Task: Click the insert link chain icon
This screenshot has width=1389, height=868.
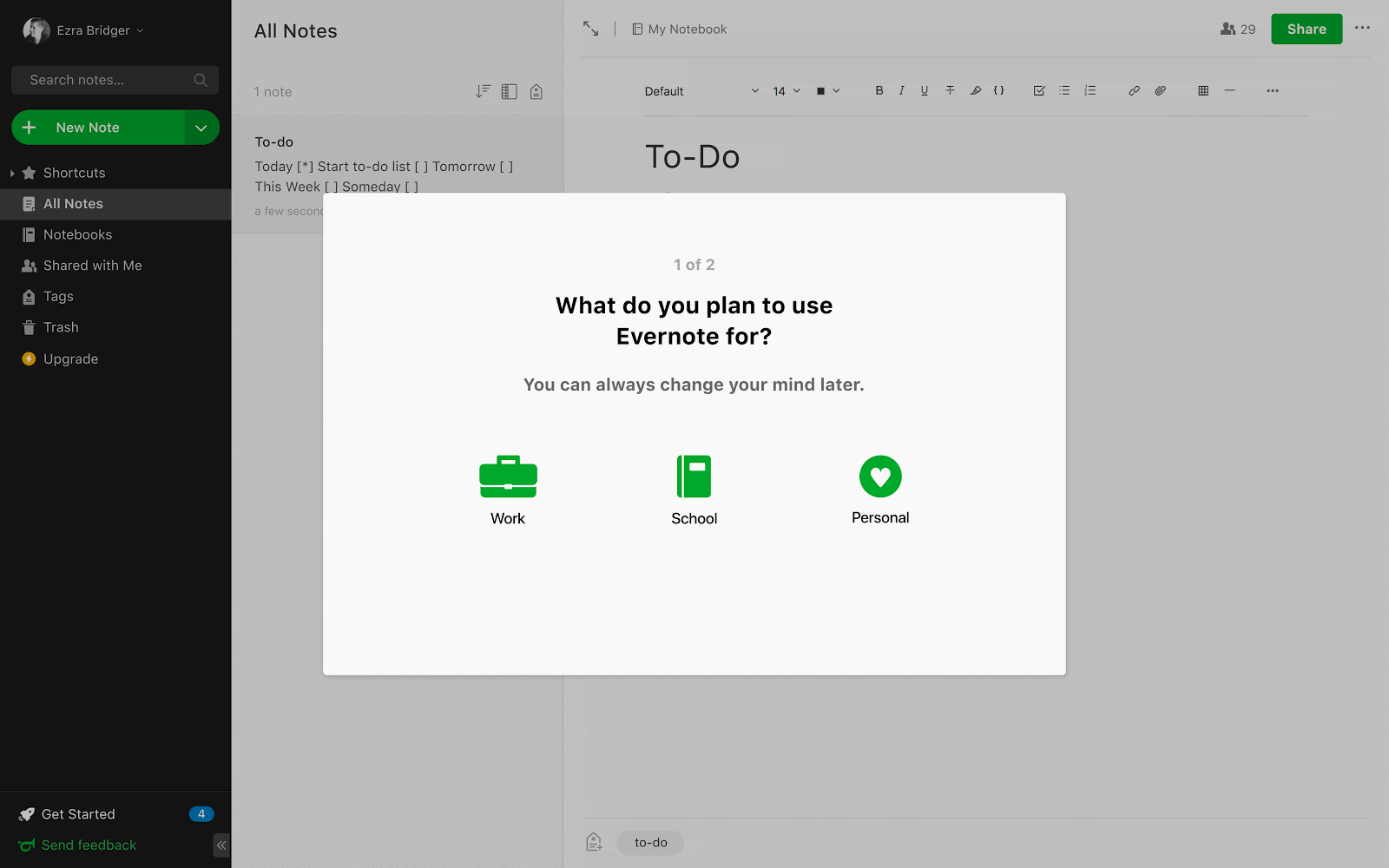Action: pyautogui.click(x=1134, y=90)
